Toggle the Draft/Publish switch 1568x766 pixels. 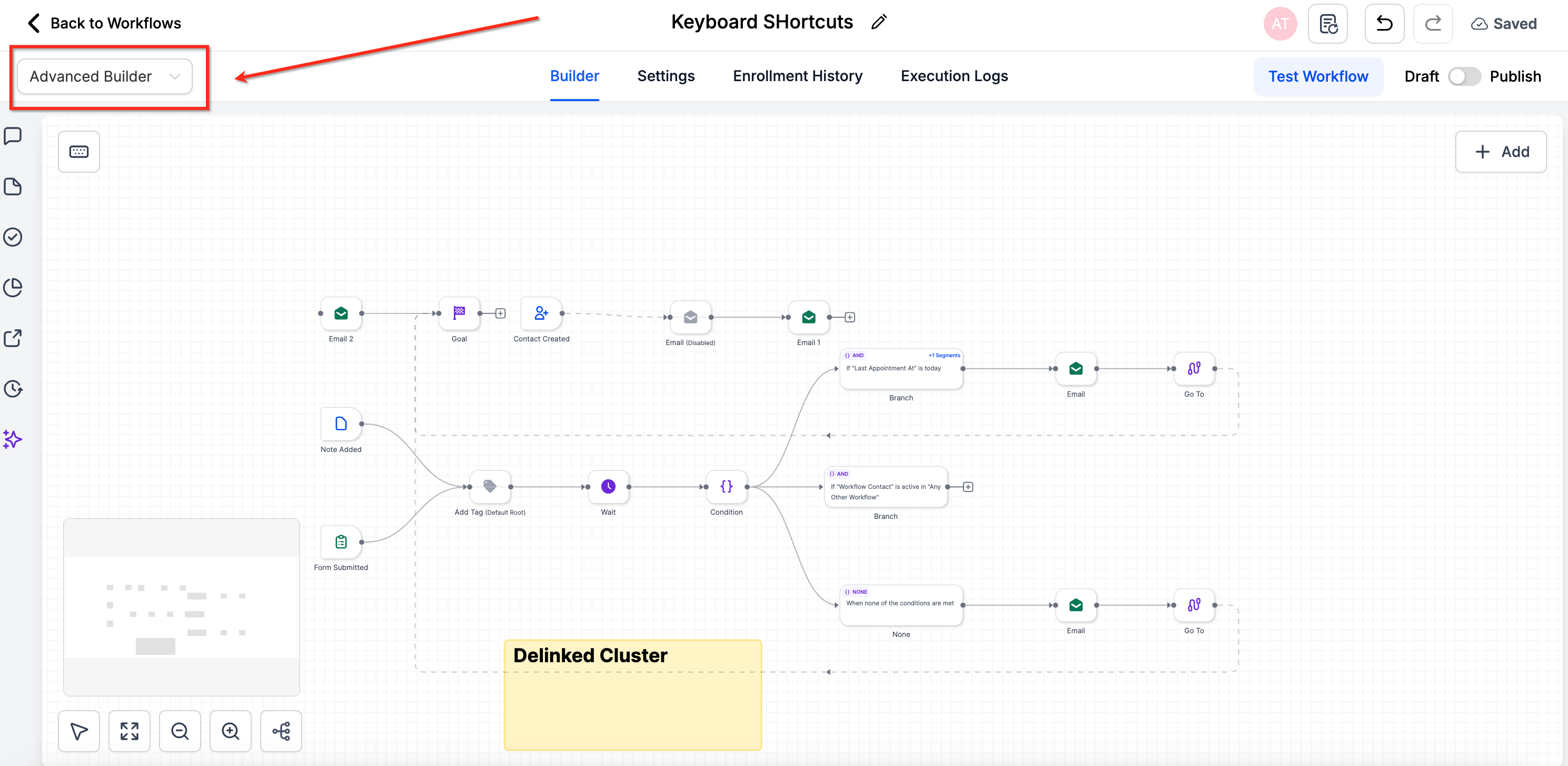click(x=1464, y=77)
